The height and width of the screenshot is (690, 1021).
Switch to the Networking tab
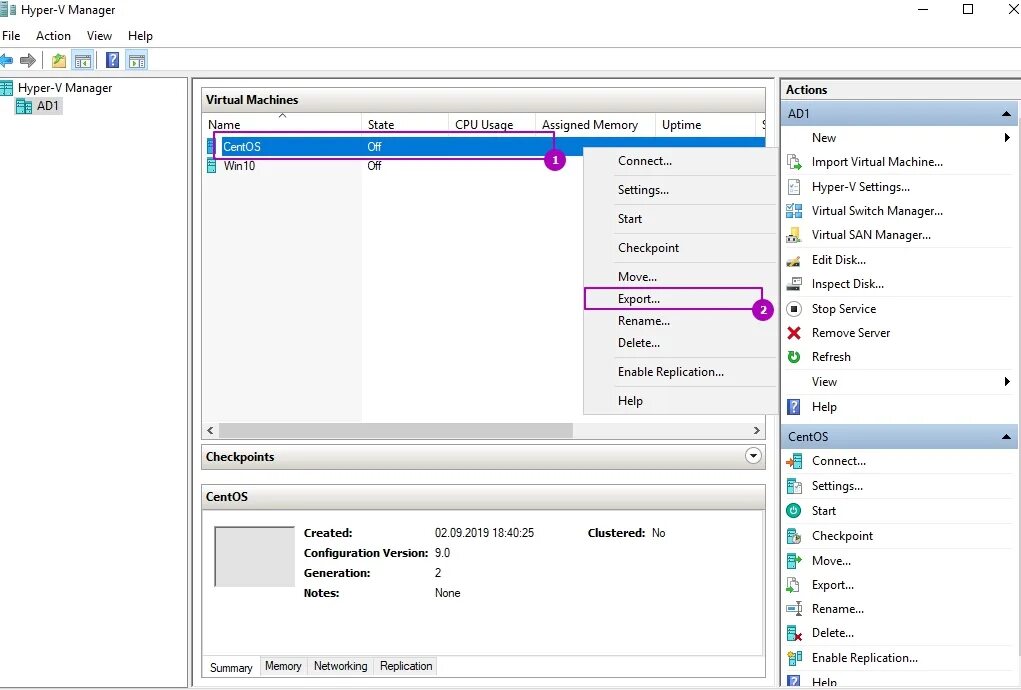[341, 666]
